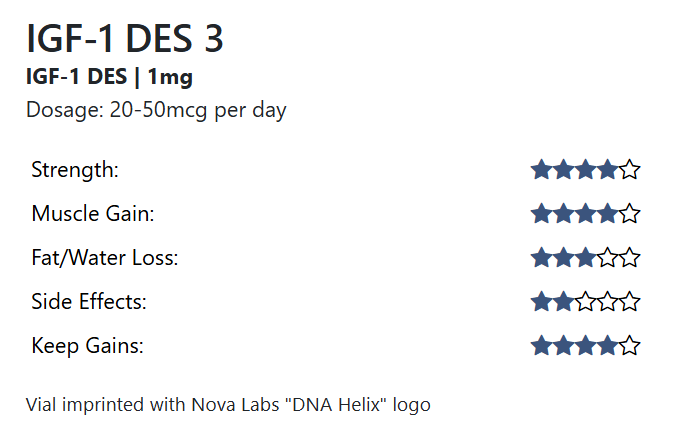Click the "IGF-1 DES | 1mg" subtitle
Image resolution: width=693 pixels, height=442 pixels.
click(x=109, y=77)
